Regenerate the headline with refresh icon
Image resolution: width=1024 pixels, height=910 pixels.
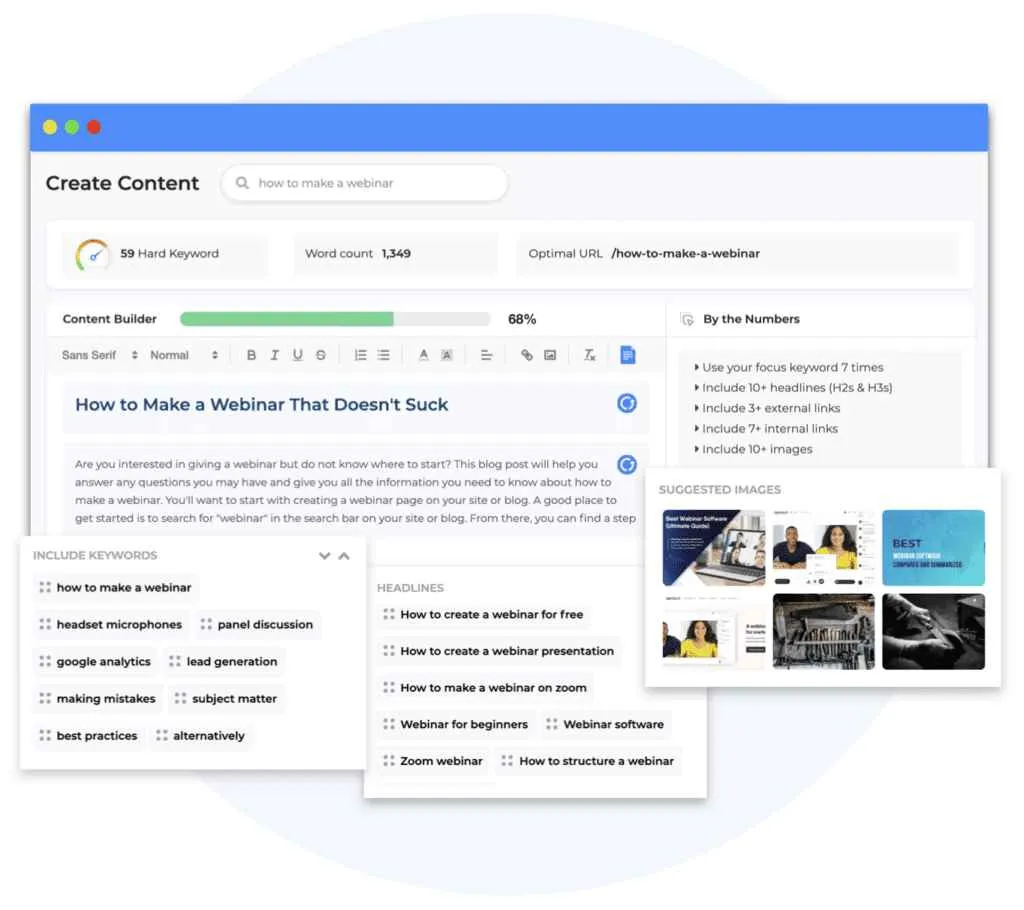click(x=627, y=404)
